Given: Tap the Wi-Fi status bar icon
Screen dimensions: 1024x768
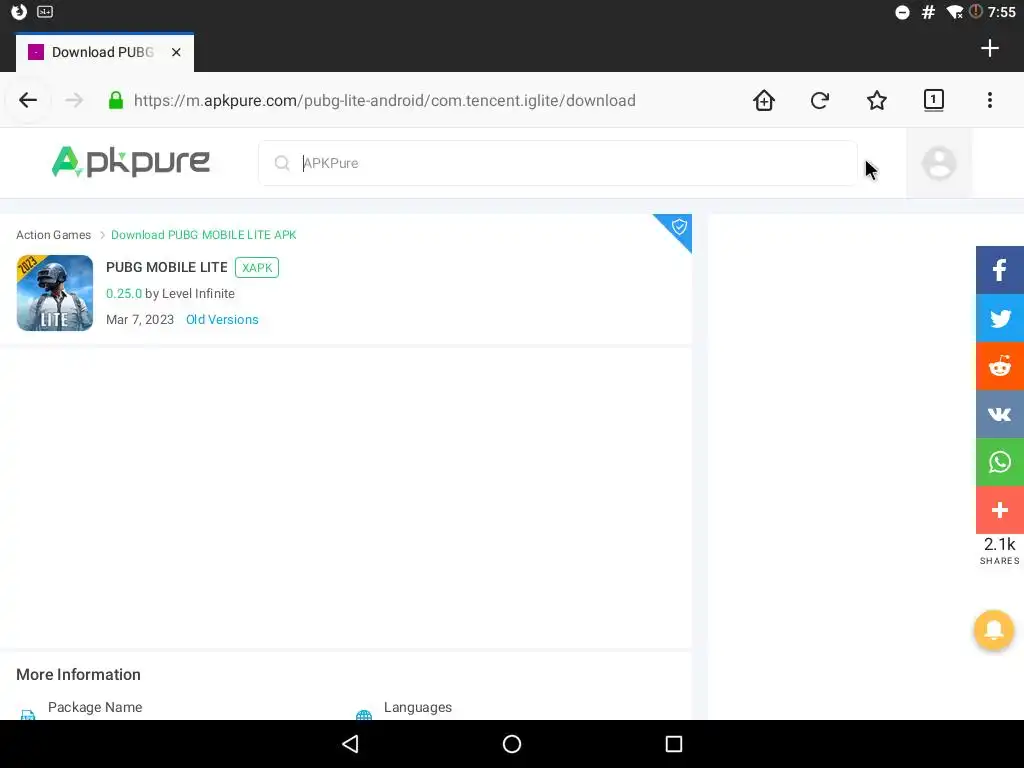Looking at the screenshot, I should point(955,12).
